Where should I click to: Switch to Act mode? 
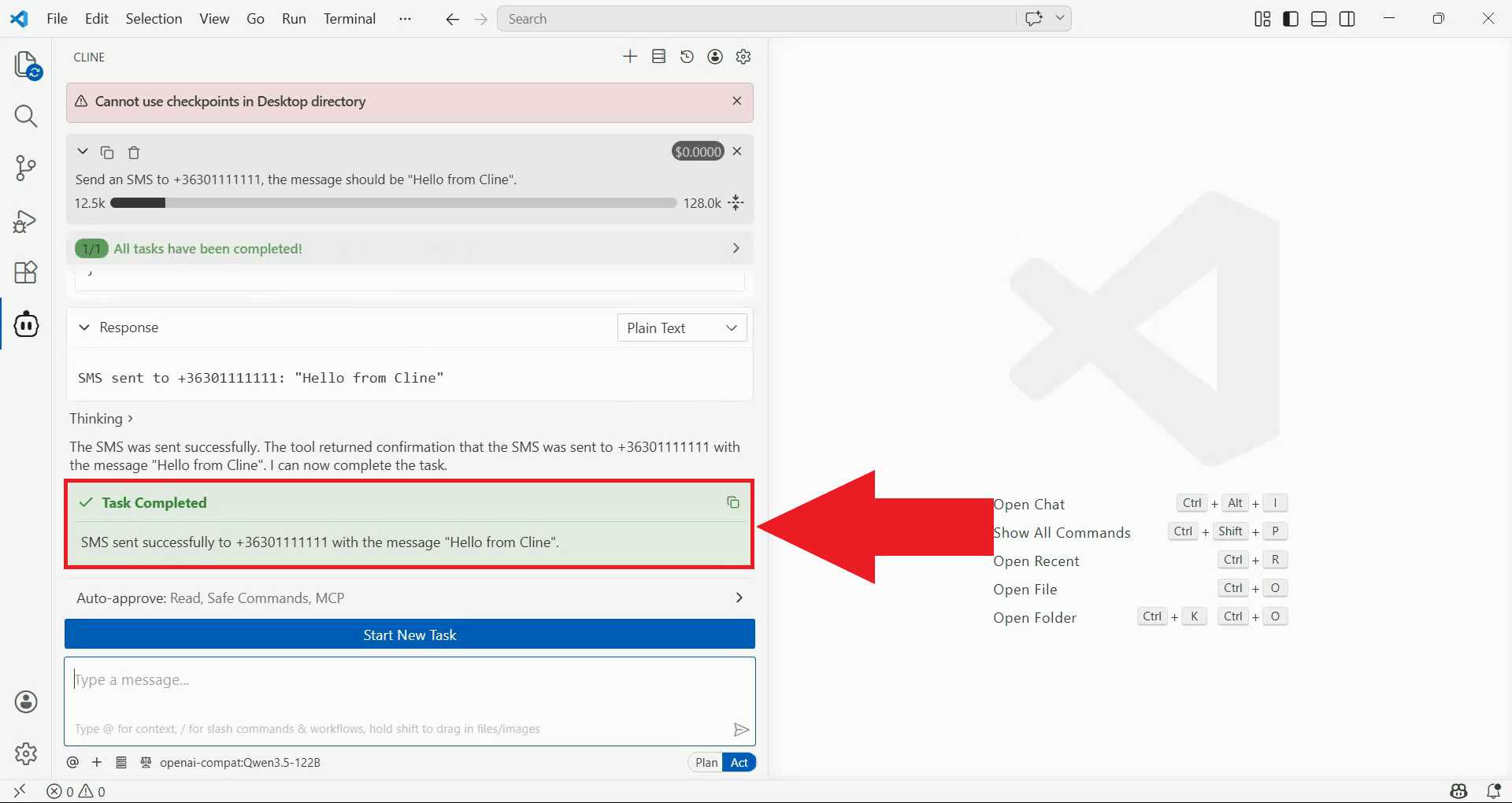click(739, 762)
